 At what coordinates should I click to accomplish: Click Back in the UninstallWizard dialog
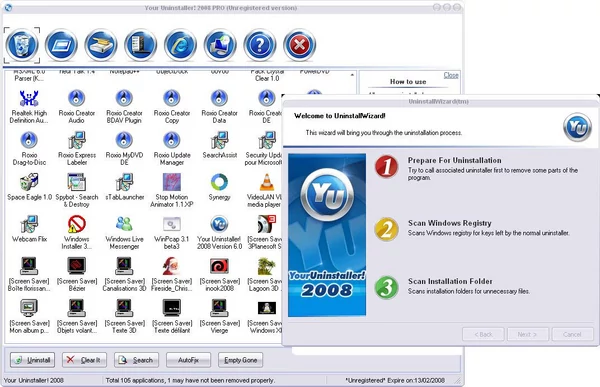click(483, 334)
